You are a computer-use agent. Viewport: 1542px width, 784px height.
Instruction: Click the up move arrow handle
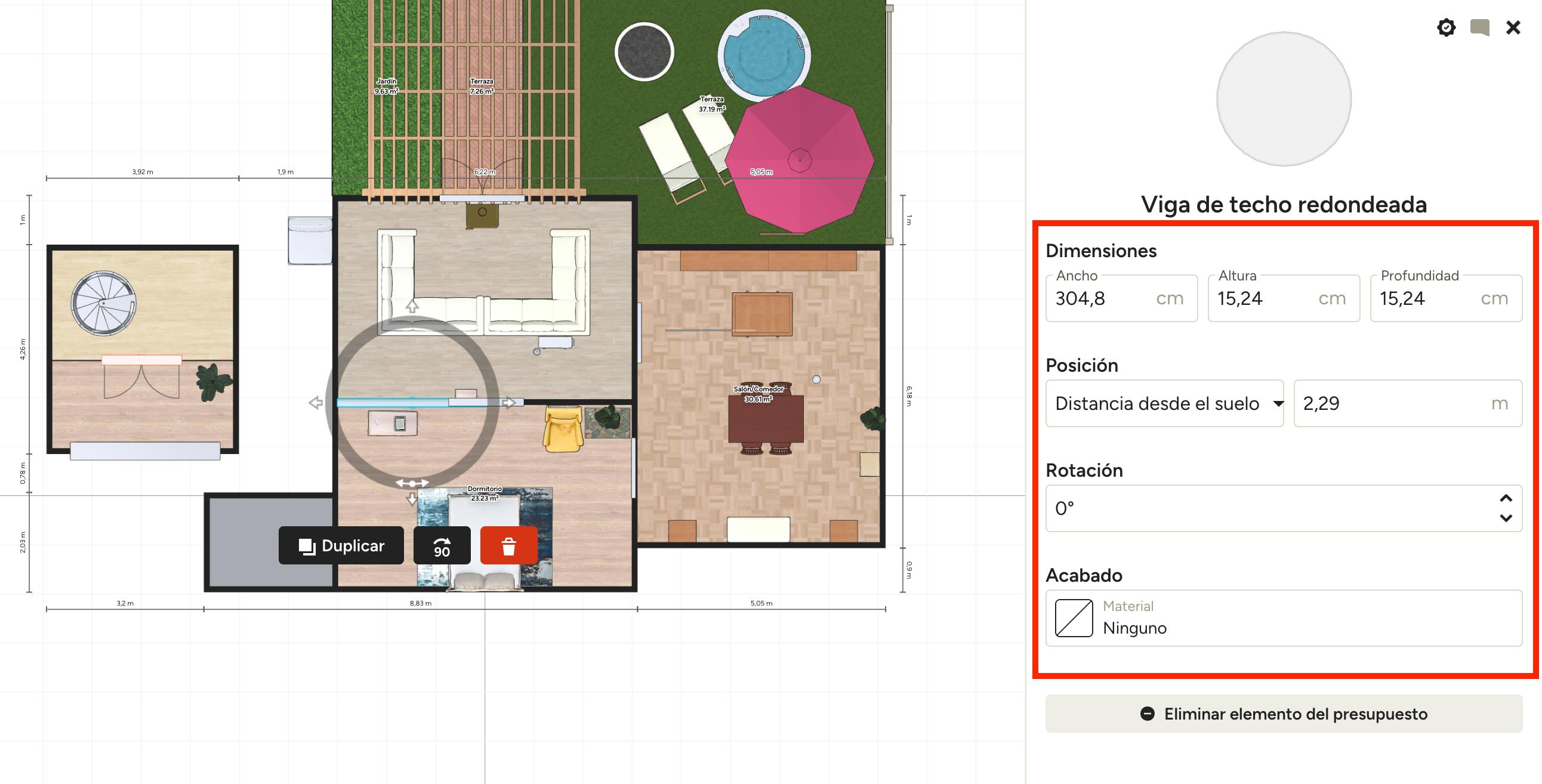point(412,307)
